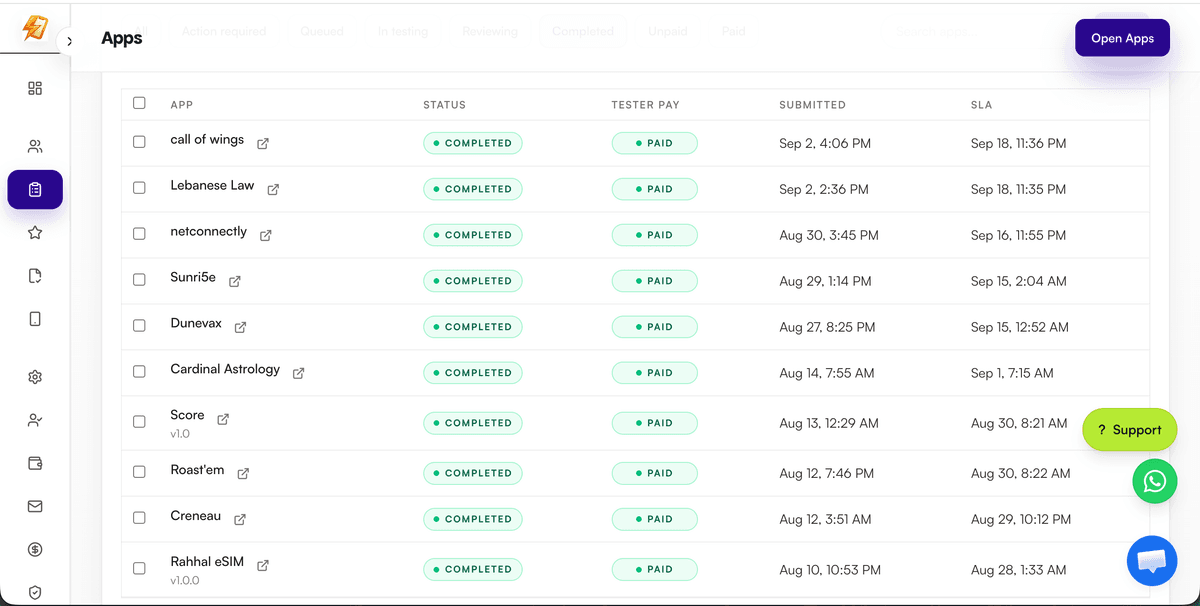Open external link for Lebanese Law
The image size is (1200, 606).
273,189
